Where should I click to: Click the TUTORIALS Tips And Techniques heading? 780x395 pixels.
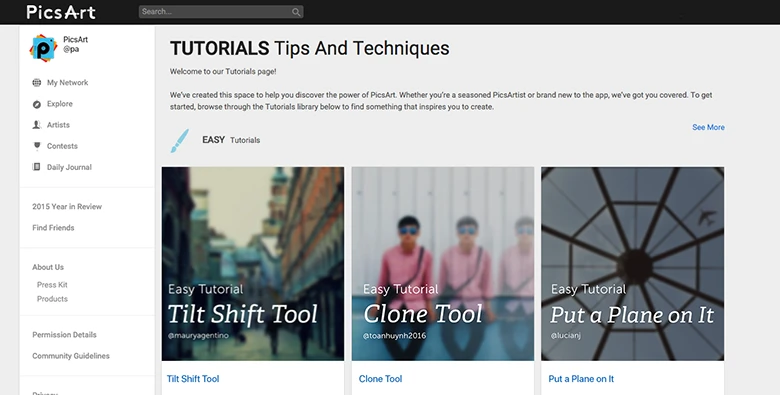coord(309,48)
